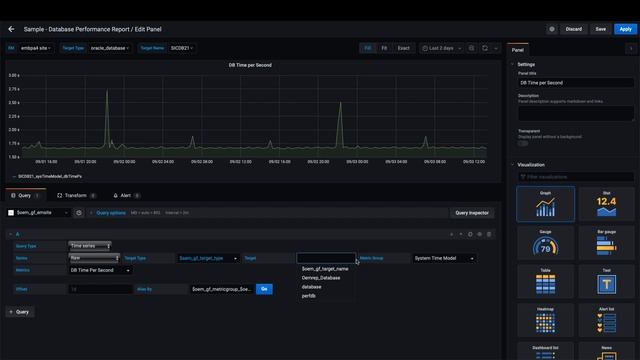Collapse the options pane arrow icon
The height and width of the screenshot is (360, 640).
click(631, 49)
